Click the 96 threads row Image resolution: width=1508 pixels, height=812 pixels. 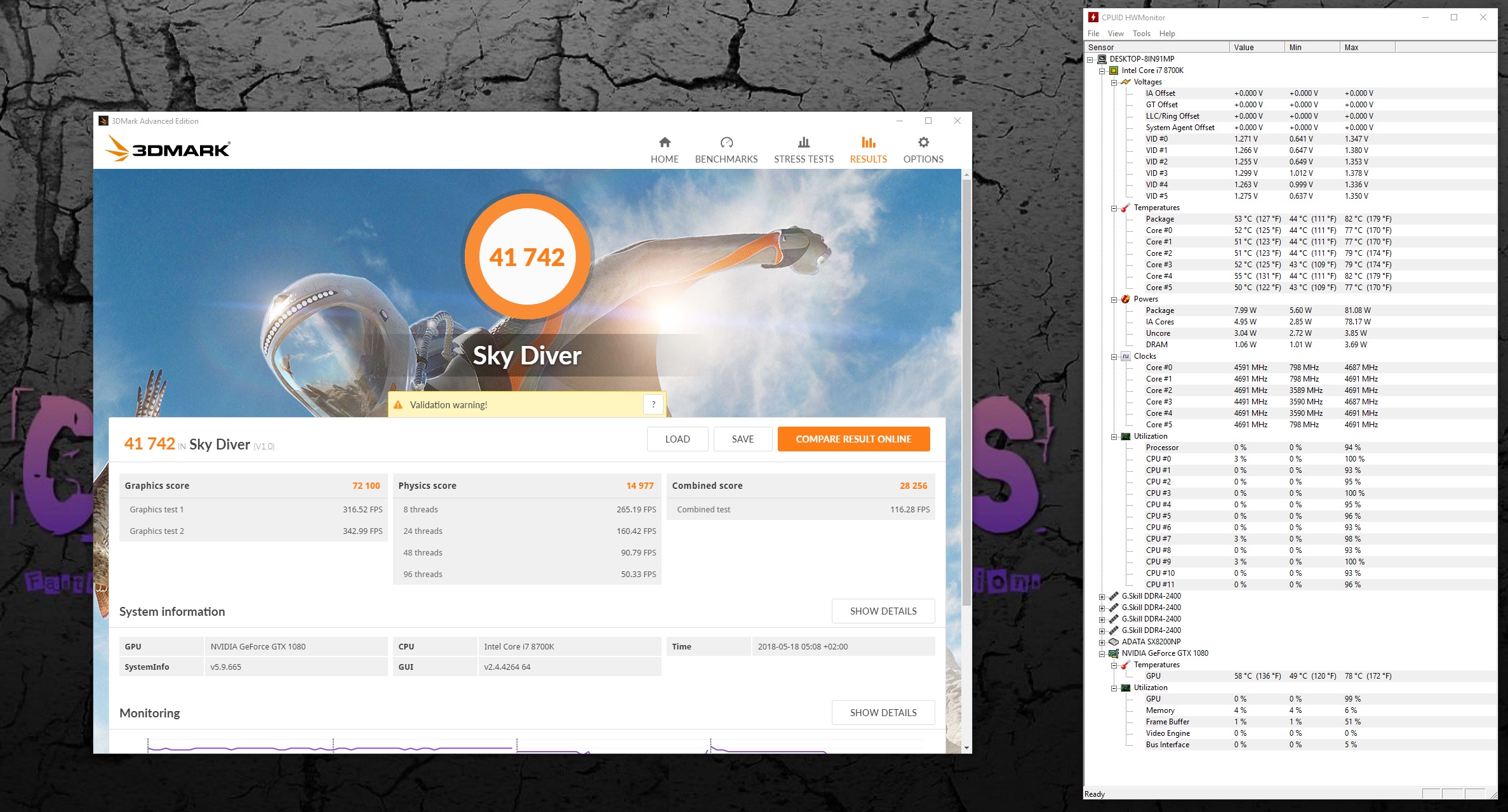click(527, 574)
